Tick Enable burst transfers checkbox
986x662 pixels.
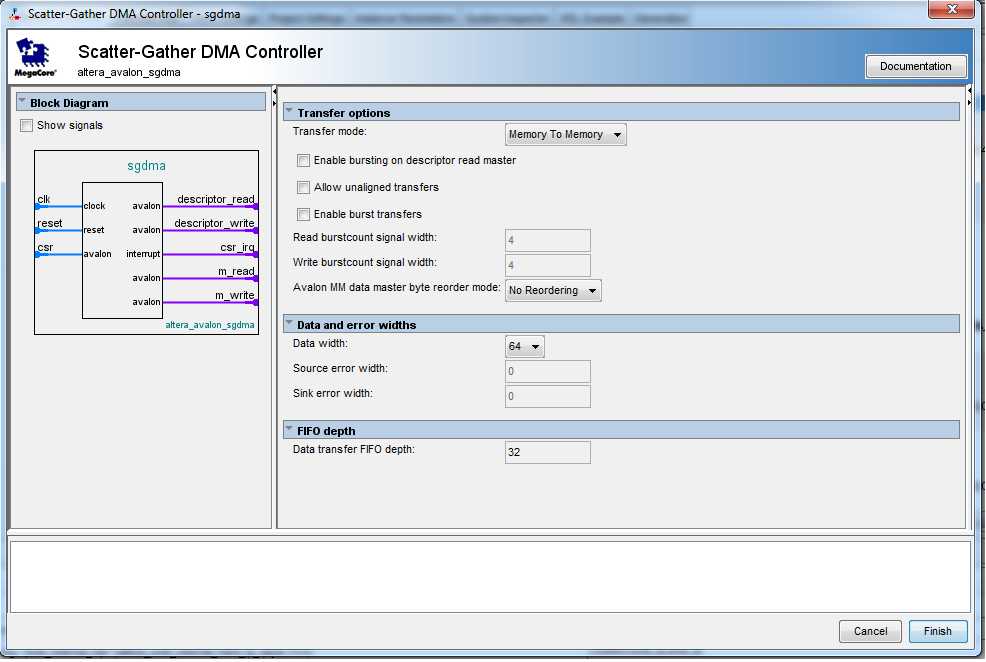click(x=303, y=214)
